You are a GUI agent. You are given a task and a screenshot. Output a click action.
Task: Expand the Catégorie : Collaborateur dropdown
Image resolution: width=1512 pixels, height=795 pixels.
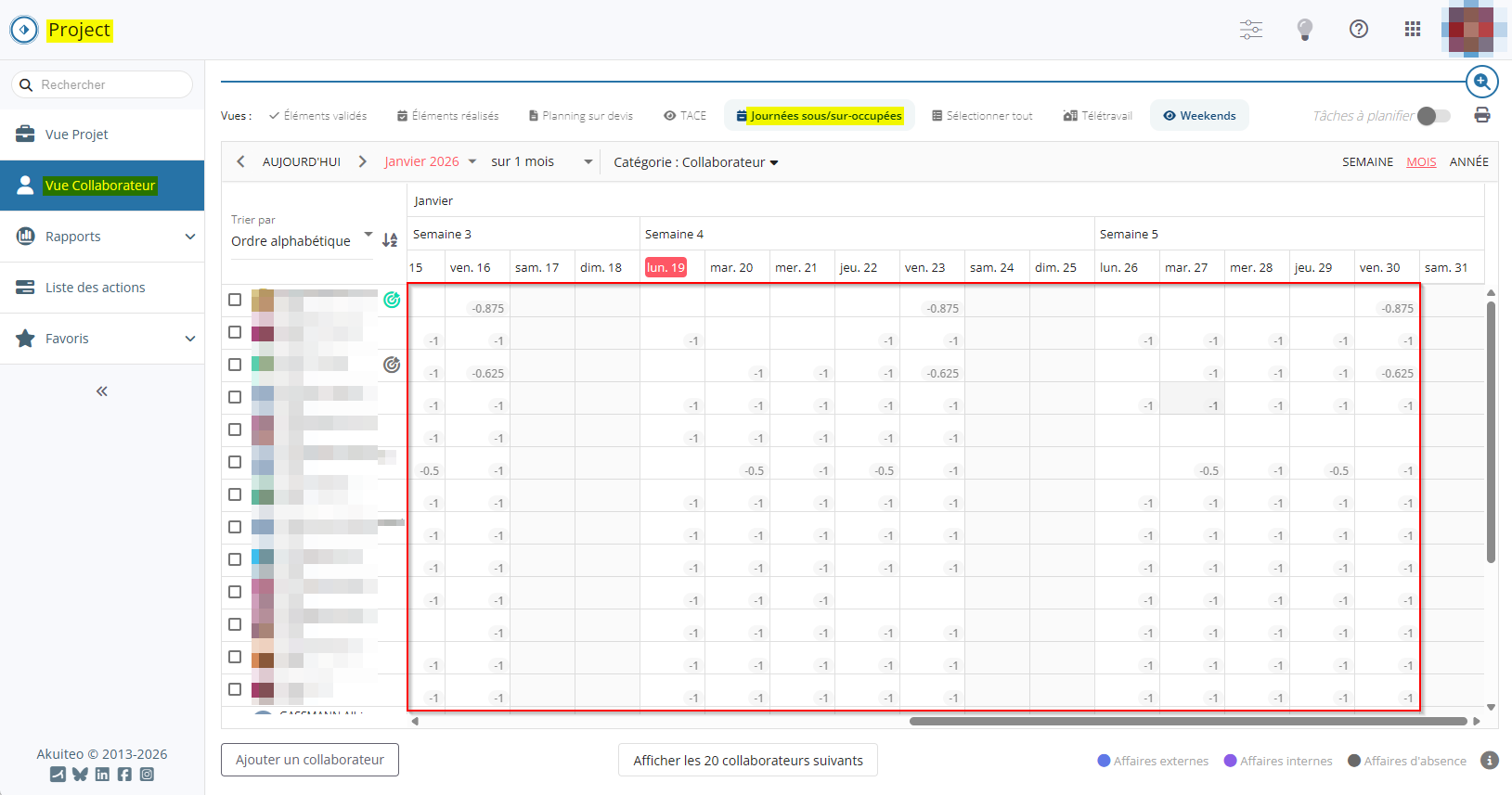point(695,162)
